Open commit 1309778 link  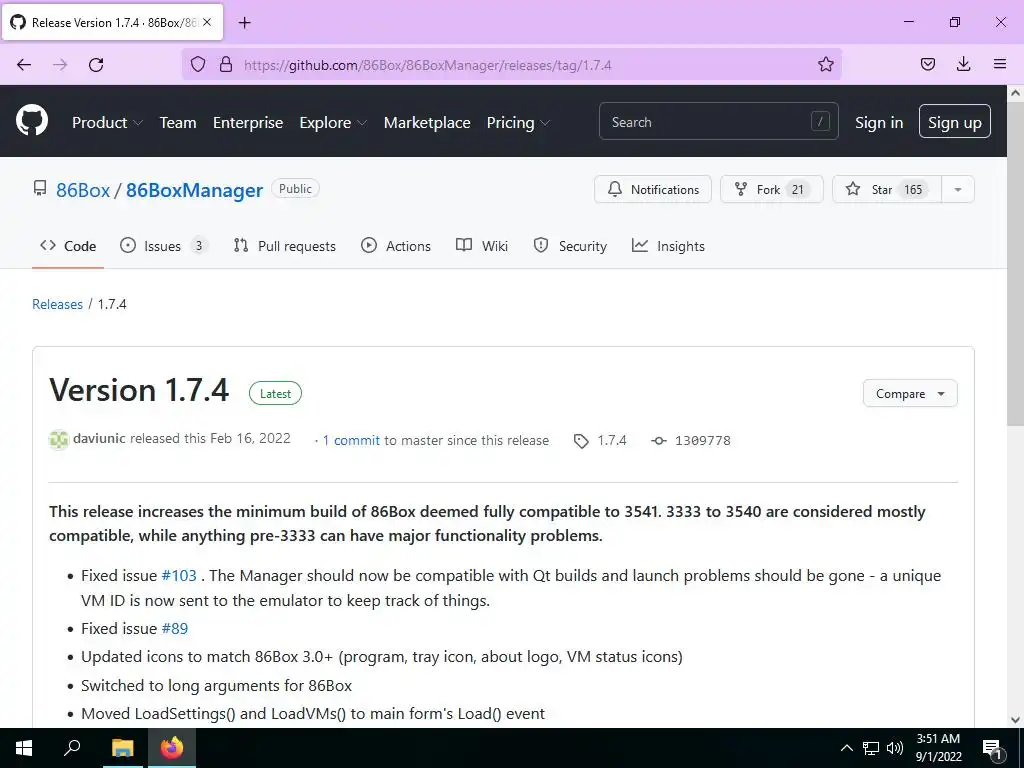tap(703, 440)
